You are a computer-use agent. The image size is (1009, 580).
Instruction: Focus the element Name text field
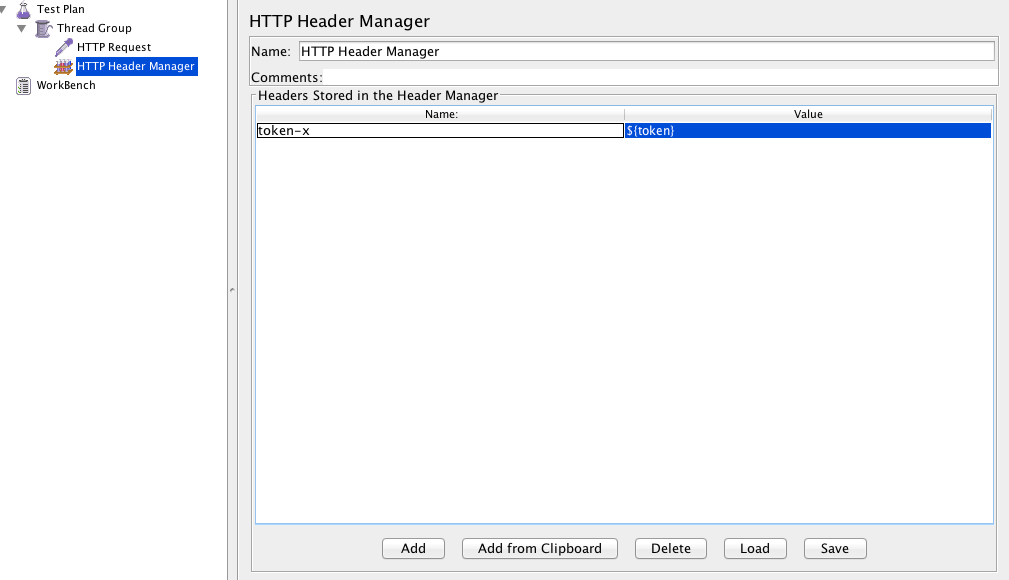coord(646,51)
